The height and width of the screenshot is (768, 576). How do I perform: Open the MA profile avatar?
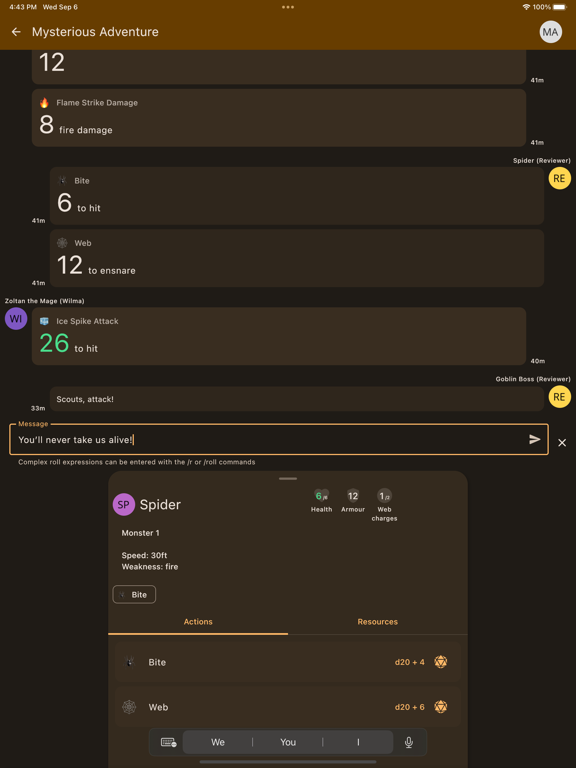(x=551, y=32)
